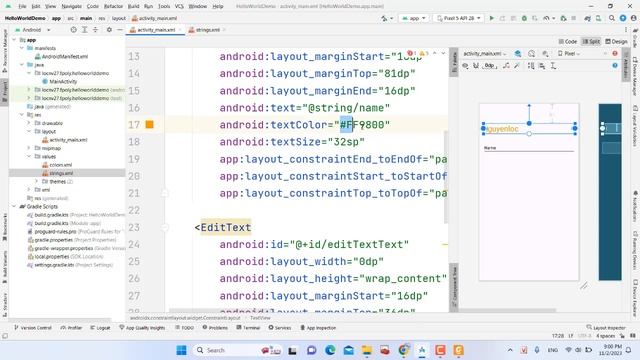Expand the themes folder
The image size is (640, 360).
point(36,181)
